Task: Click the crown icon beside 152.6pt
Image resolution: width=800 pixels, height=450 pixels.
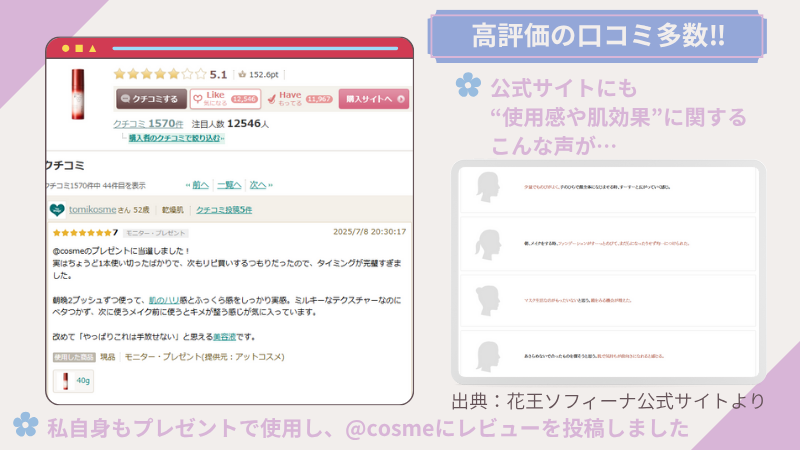Action: pyautogui.click(x=242, y=74)
